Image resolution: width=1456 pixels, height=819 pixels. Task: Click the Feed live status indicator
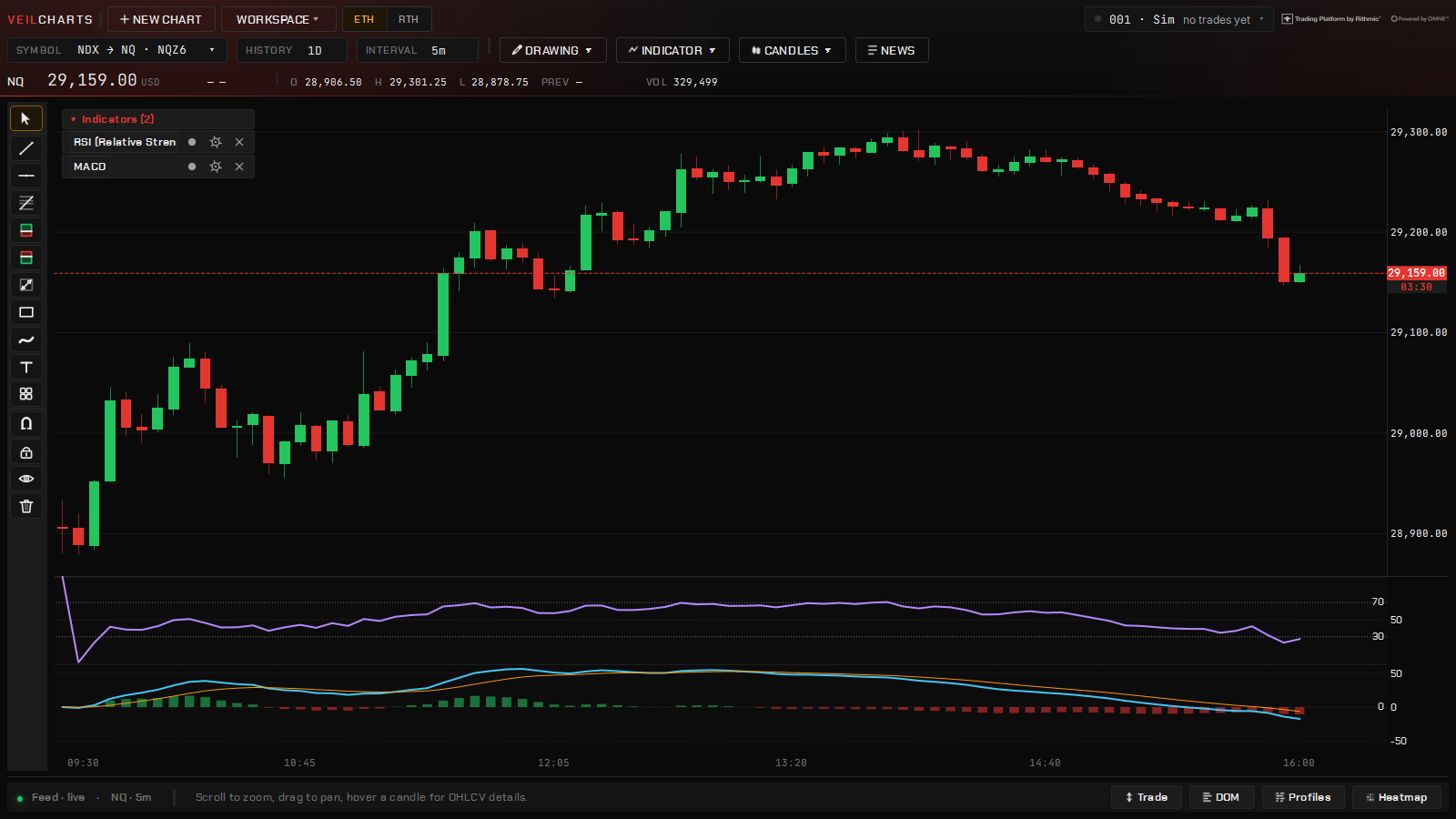tap(51, 797)
